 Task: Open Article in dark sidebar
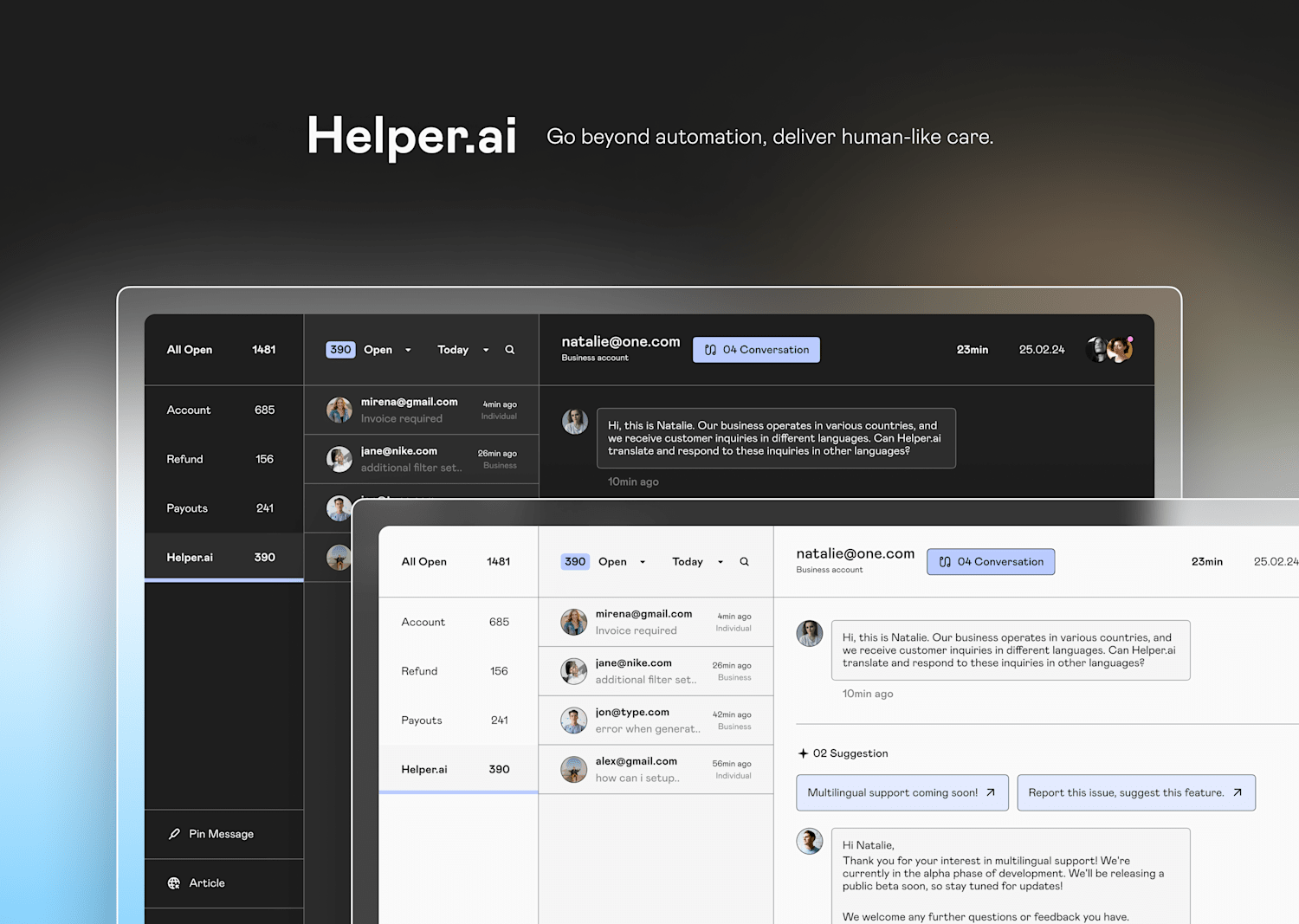tap(223, 883)
